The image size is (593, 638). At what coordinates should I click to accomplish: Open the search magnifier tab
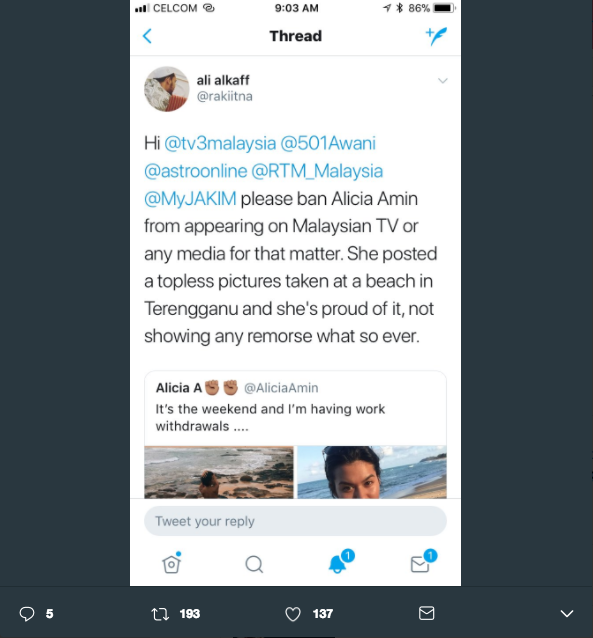pos(254,564)
